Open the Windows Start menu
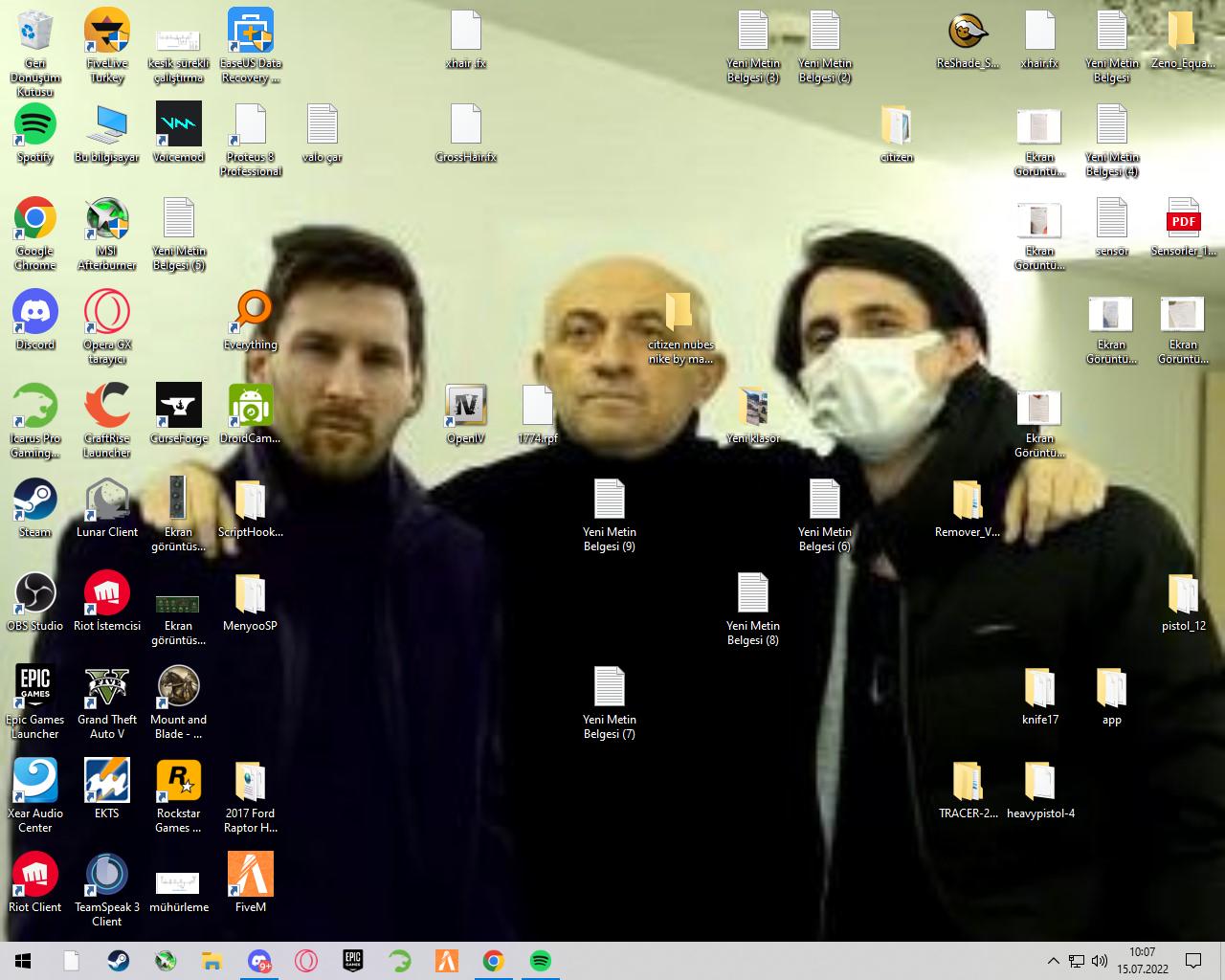This screenshot has width=1225, height=980. click(x=23, y=961)
